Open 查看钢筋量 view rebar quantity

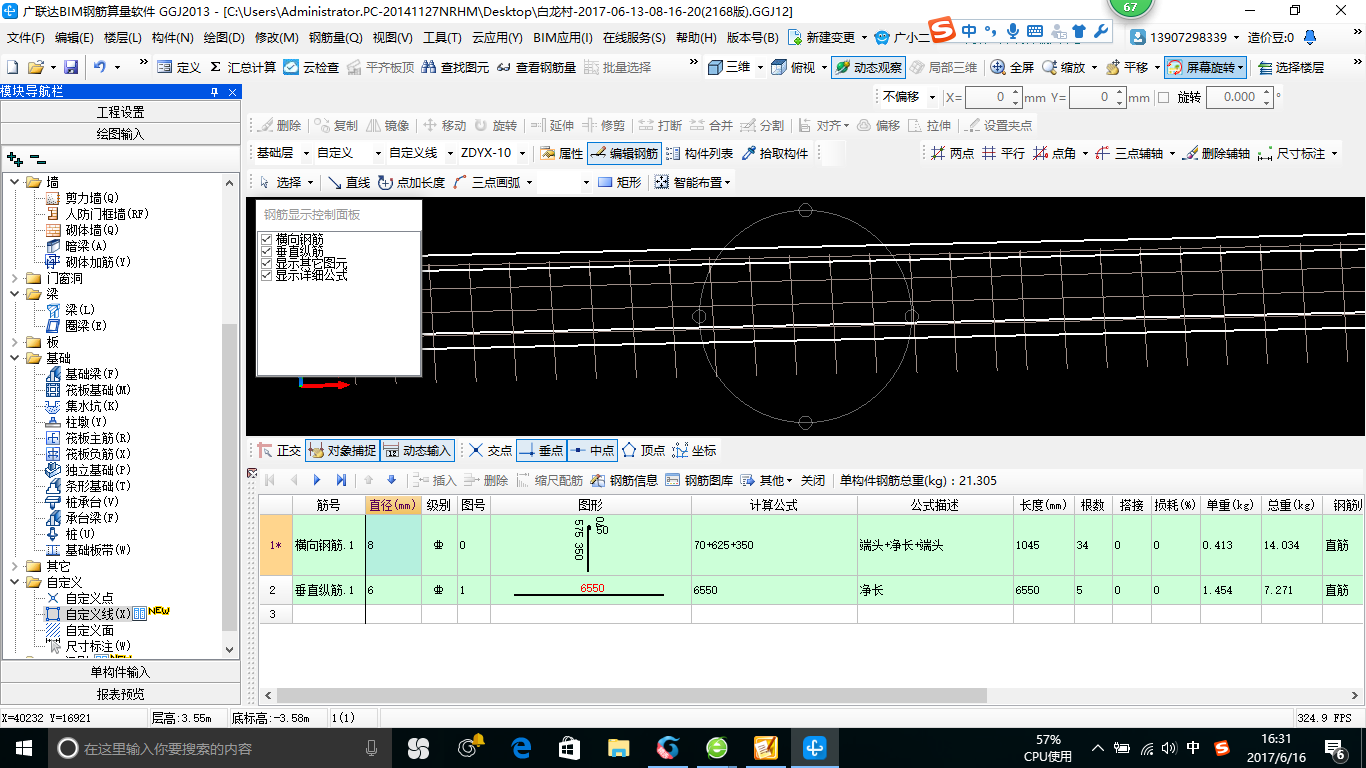point(536,67)
